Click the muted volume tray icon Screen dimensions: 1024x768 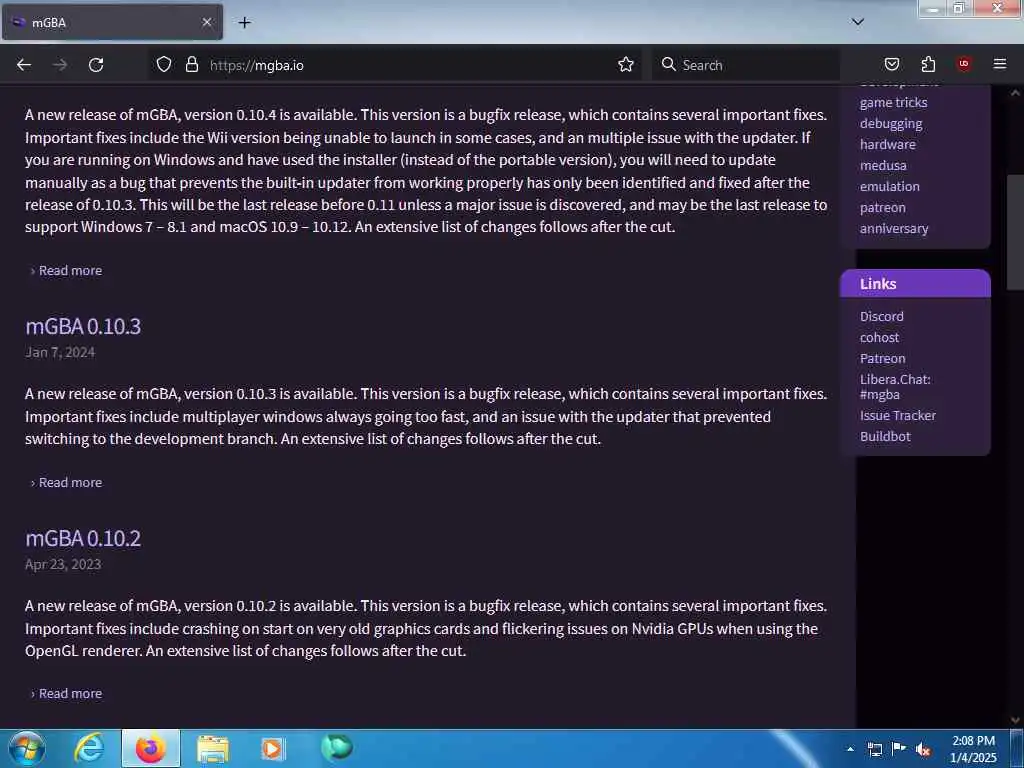click(923, 749)
